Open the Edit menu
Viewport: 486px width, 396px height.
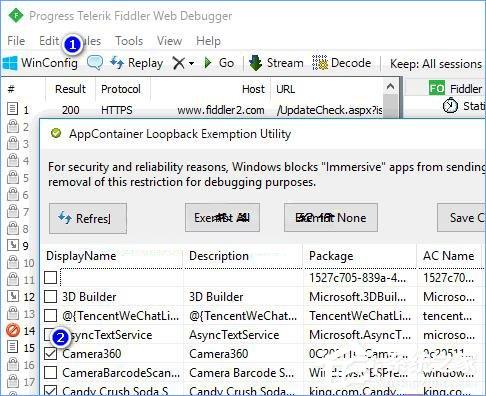[49, 41]
